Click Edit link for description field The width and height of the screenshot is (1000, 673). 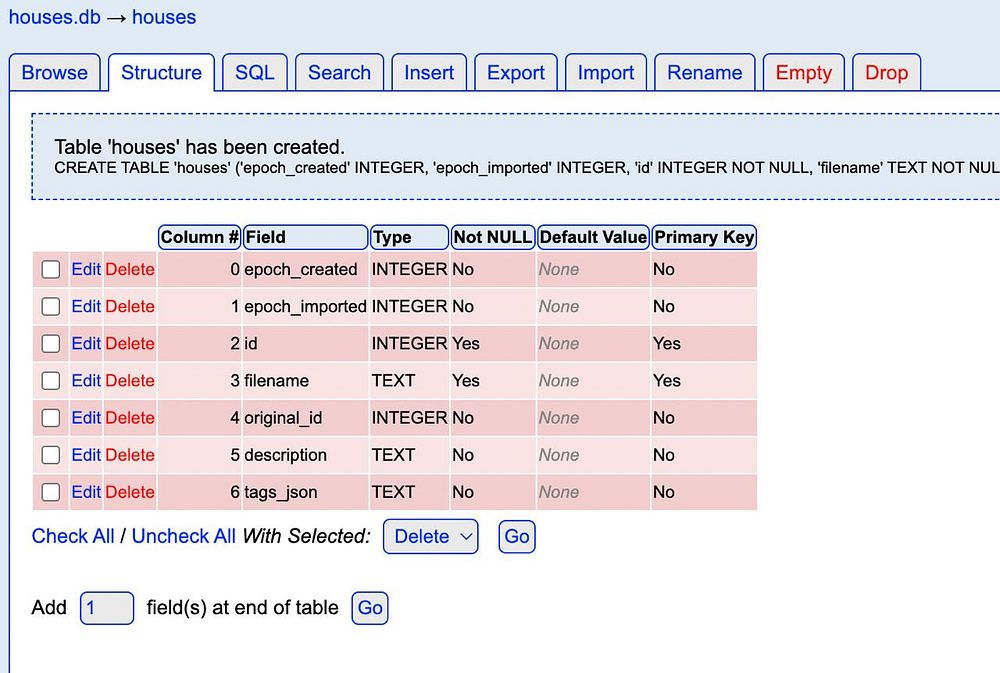(x=86, y=455)
